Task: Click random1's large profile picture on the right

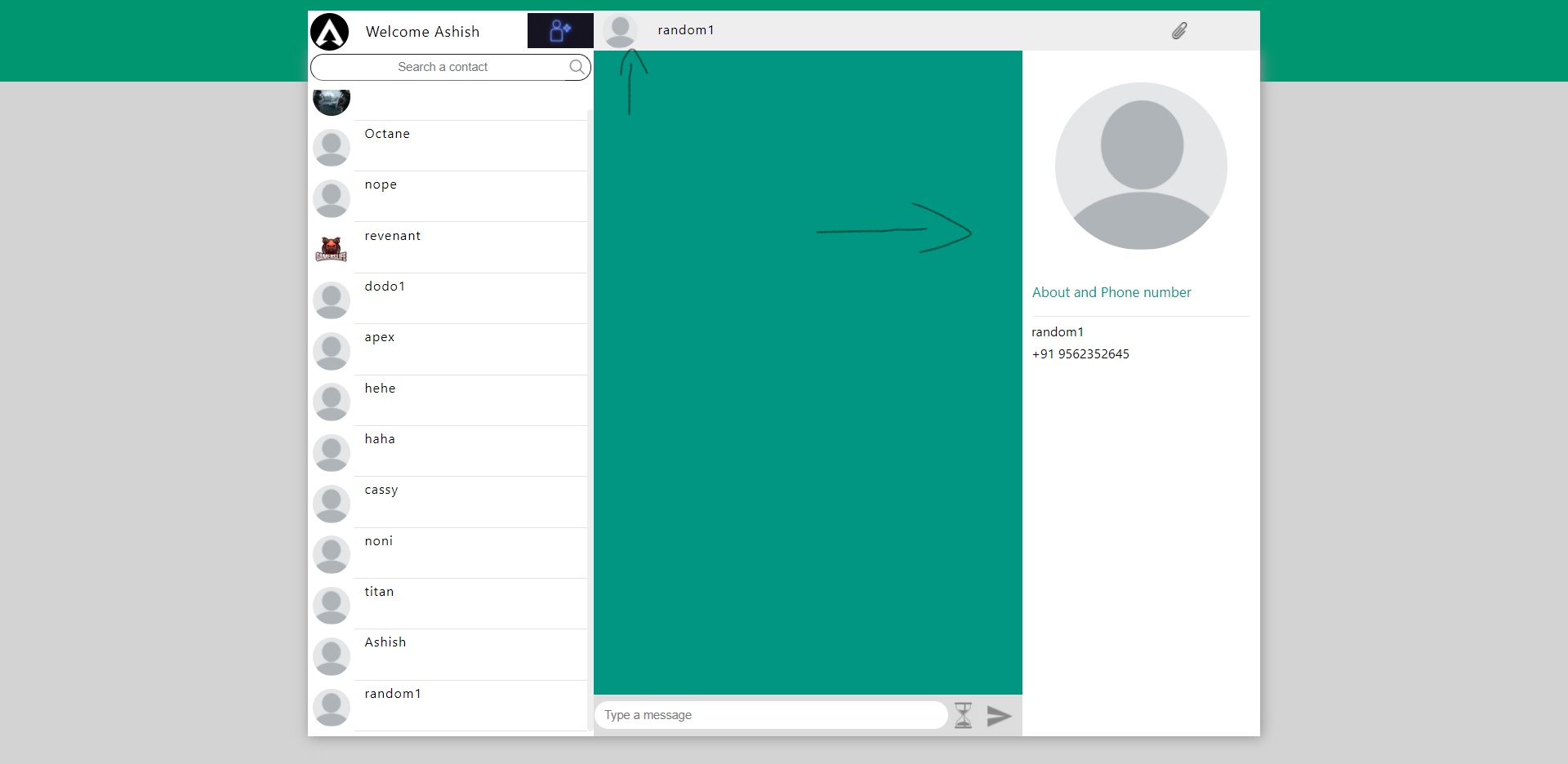Action: coord(1139,165)
